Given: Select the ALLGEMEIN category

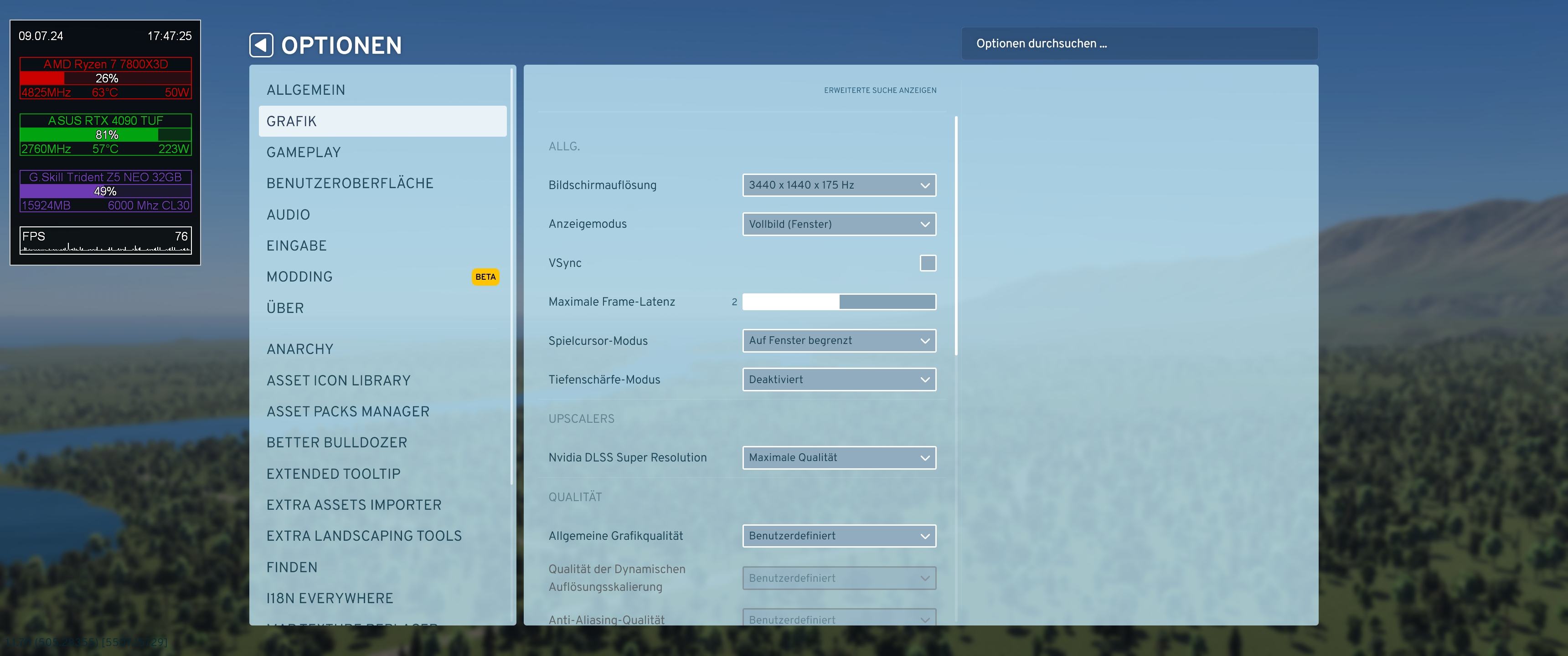Looking at the screenshot, I should 305,90.
